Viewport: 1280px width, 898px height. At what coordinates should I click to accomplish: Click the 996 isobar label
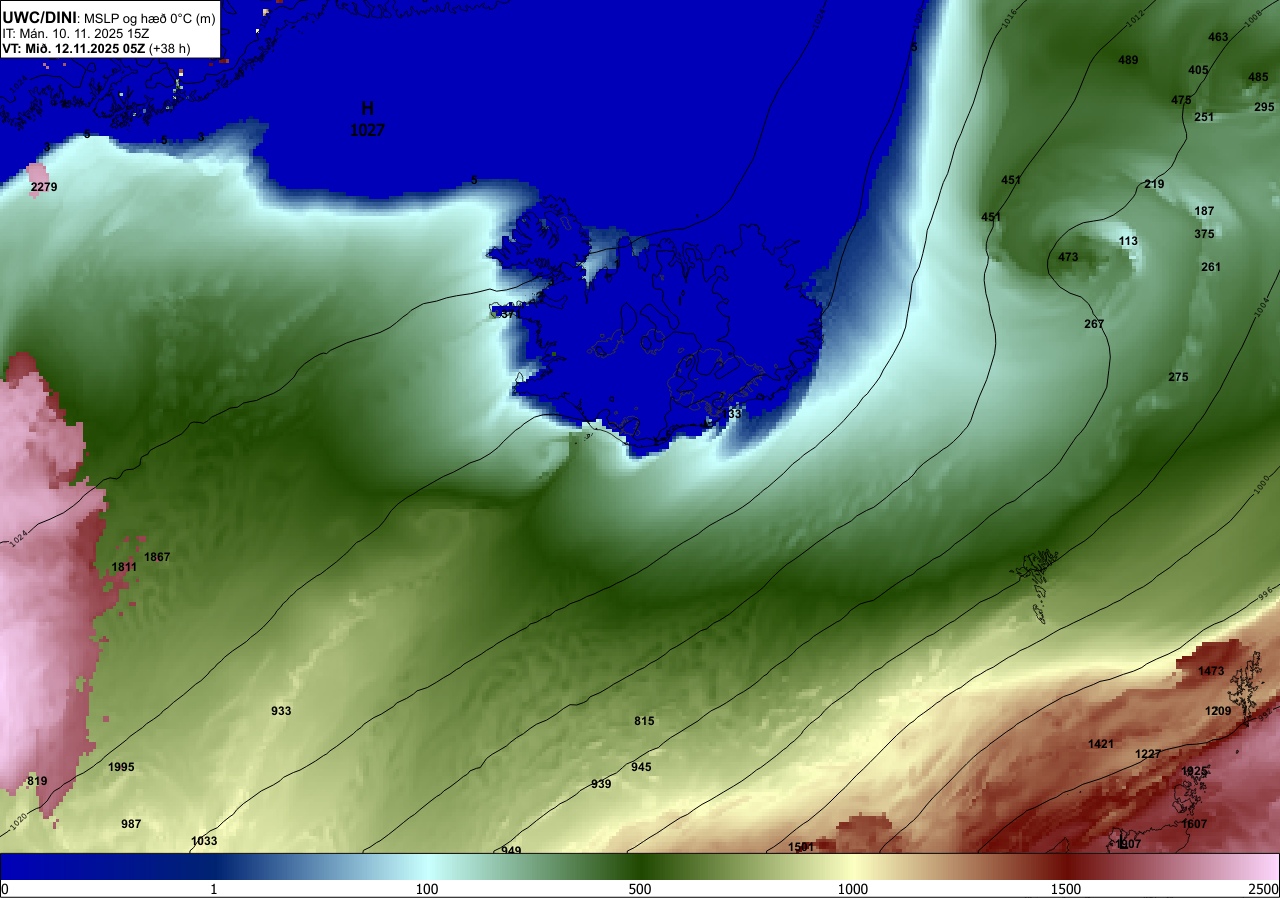pos(1266,594)
